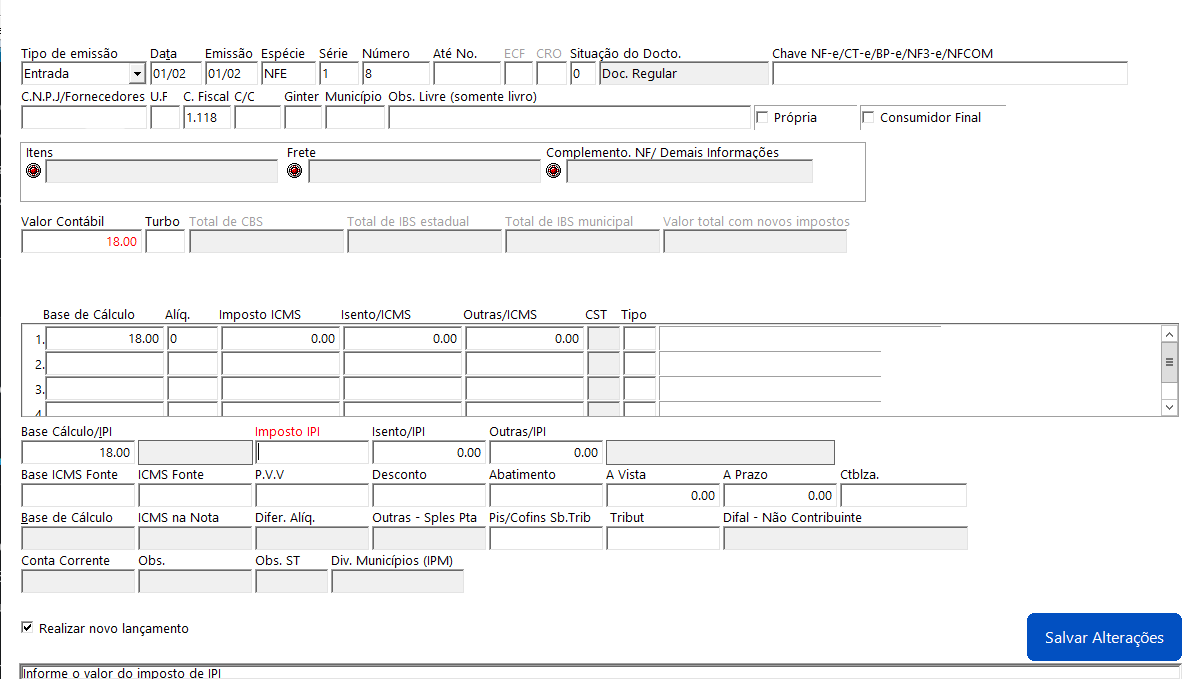The height and width of the screenshot is (679, 1201).
Task: Toggle the Própria checkbox
Action: tap(763, 118)
